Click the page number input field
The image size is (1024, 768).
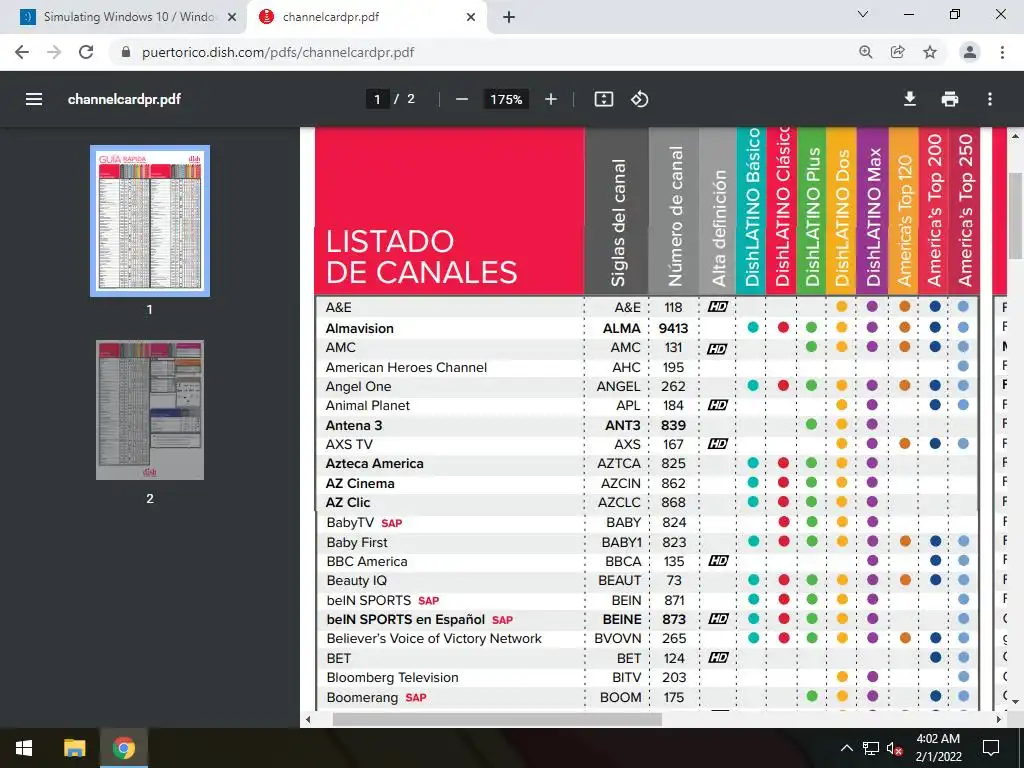point(377,99)
